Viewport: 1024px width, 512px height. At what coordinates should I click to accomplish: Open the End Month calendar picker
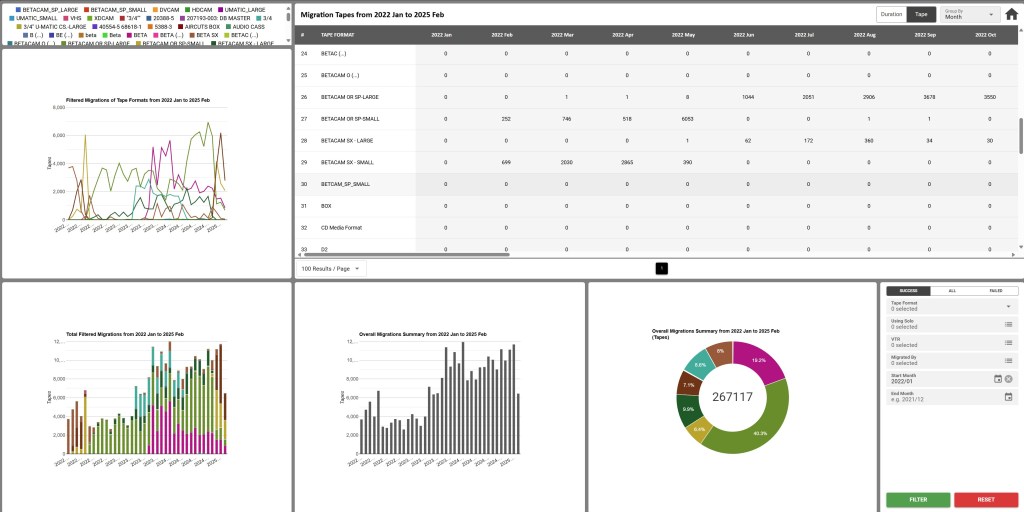pos(1009,397)
